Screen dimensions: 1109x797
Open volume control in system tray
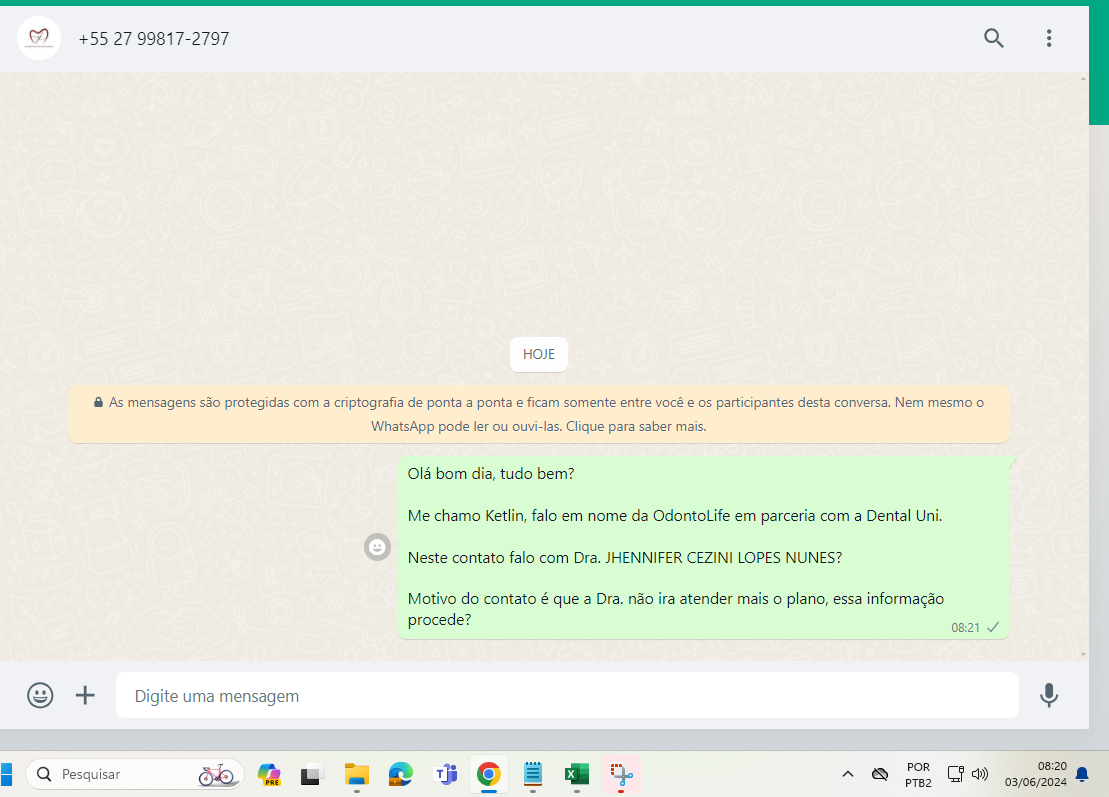[x=980, y=774]
